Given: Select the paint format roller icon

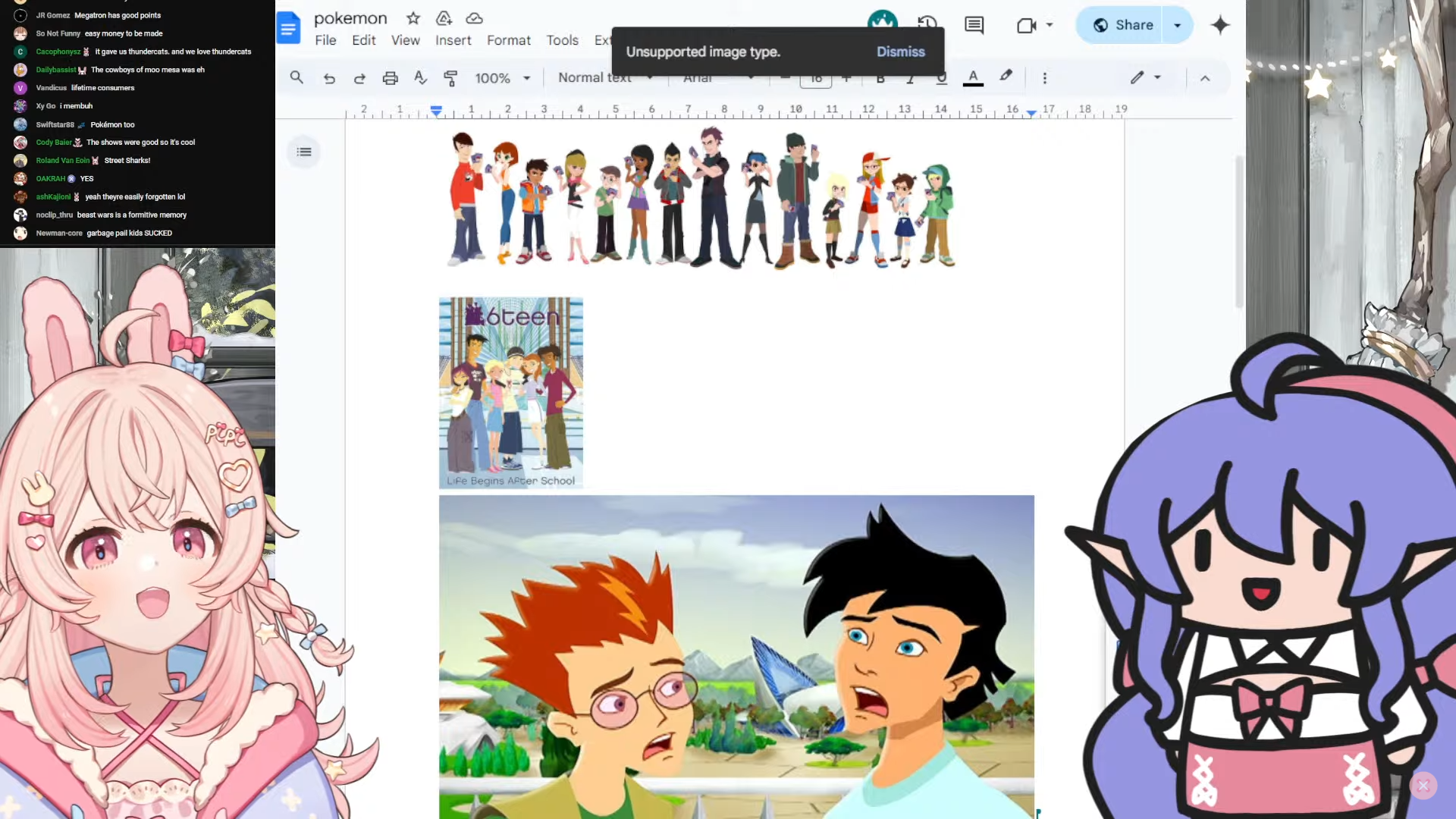Looking at the screenshot, I should coord(450,77).
